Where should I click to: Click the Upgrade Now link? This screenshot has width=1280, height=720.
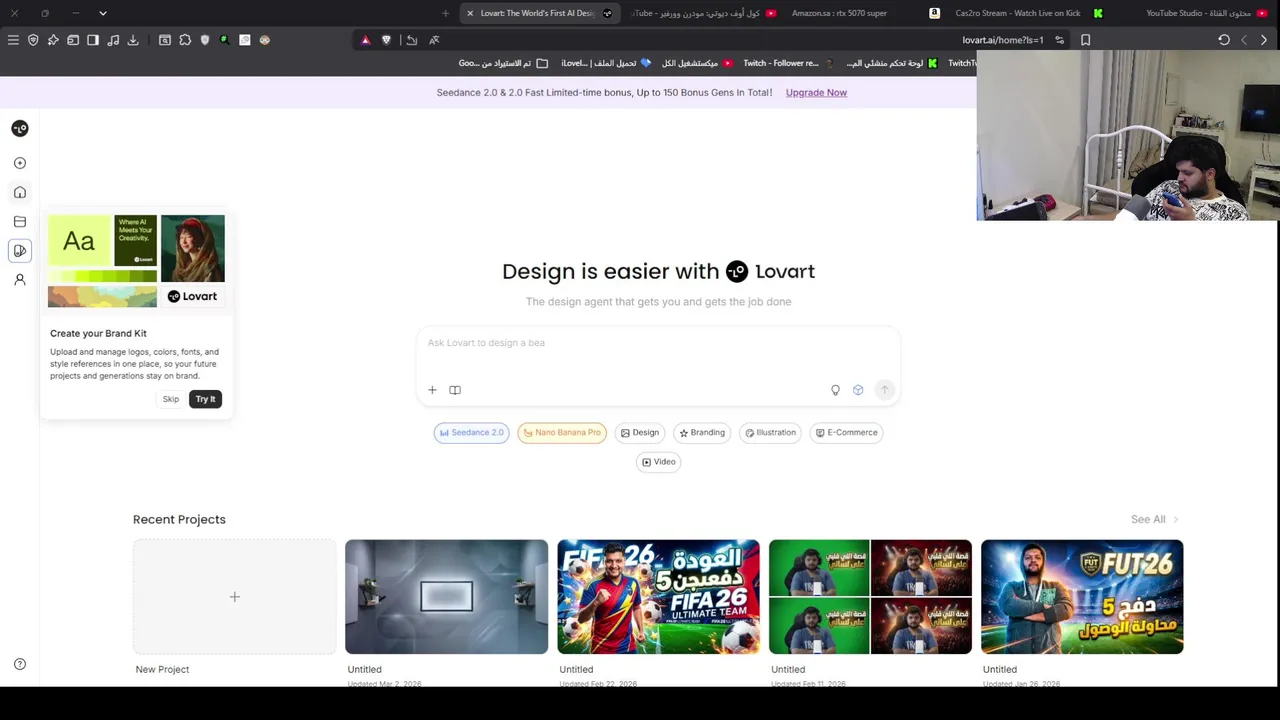[x=816, y=92]
